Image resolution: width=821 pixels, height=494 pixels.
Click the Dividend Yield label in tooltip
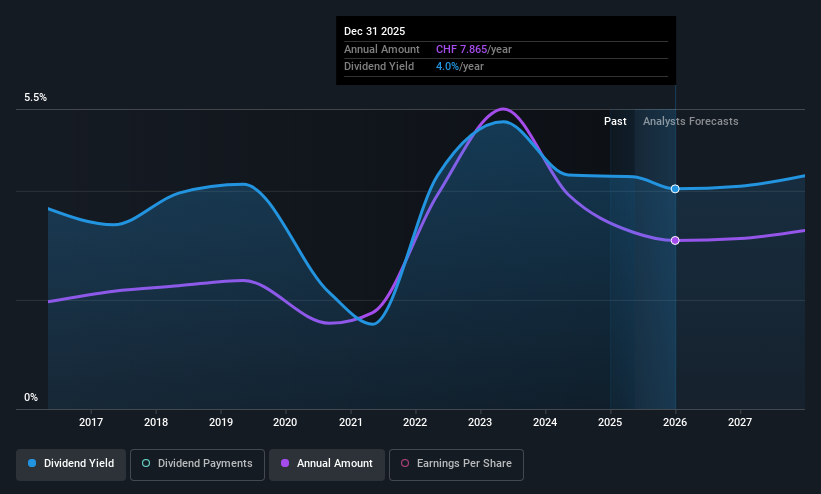379,67
